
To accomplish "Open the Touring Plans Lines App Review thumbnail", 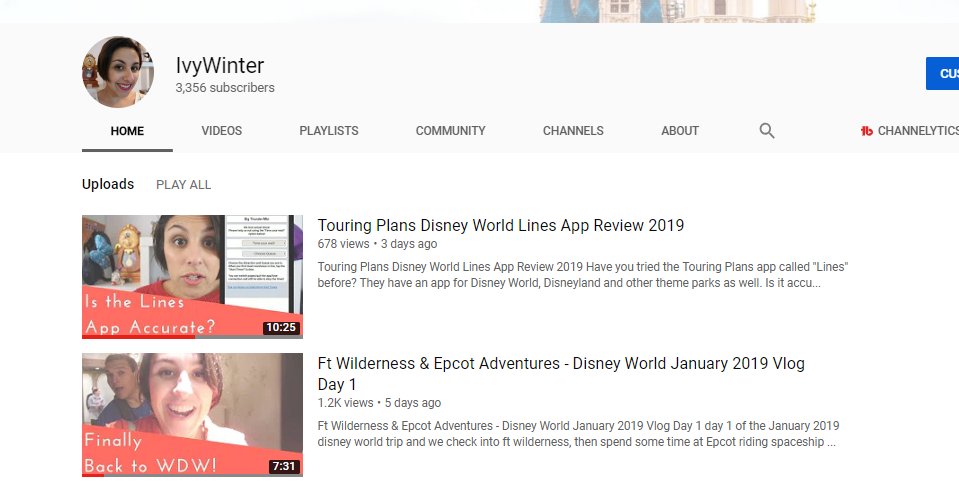I will [192, 276].
